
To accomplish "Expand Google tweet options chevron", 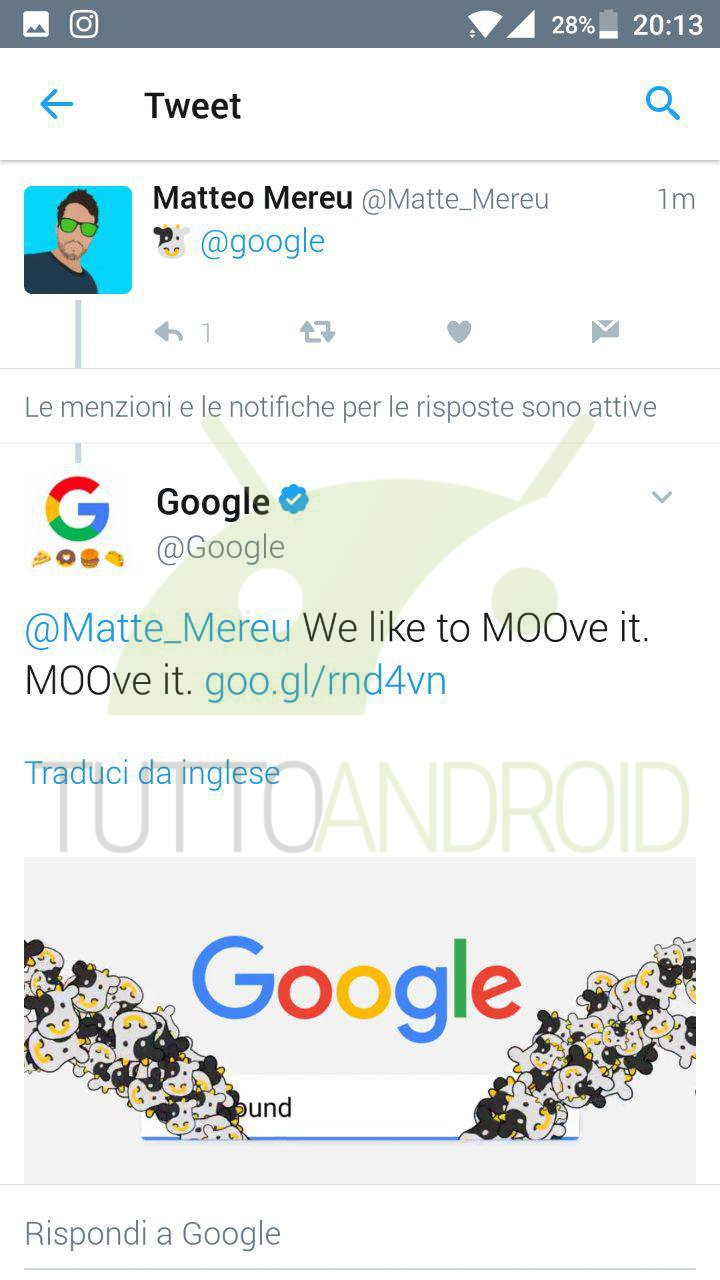I will [x=662, y=497].
